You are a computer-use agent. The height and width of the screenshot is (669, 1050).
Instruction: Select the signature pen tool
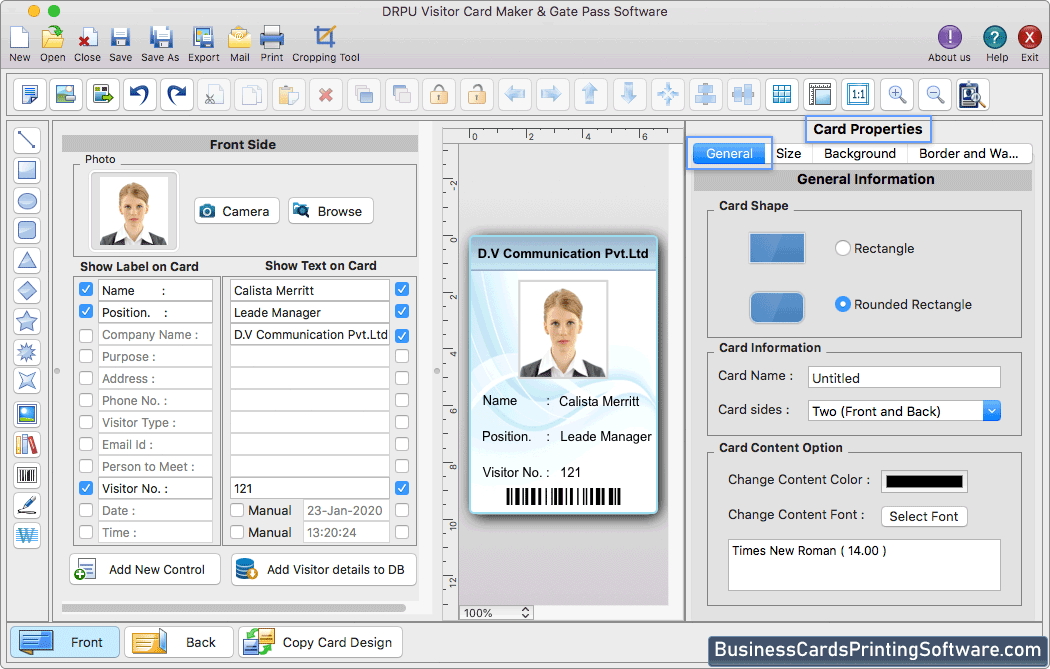[x=27, y=506]
